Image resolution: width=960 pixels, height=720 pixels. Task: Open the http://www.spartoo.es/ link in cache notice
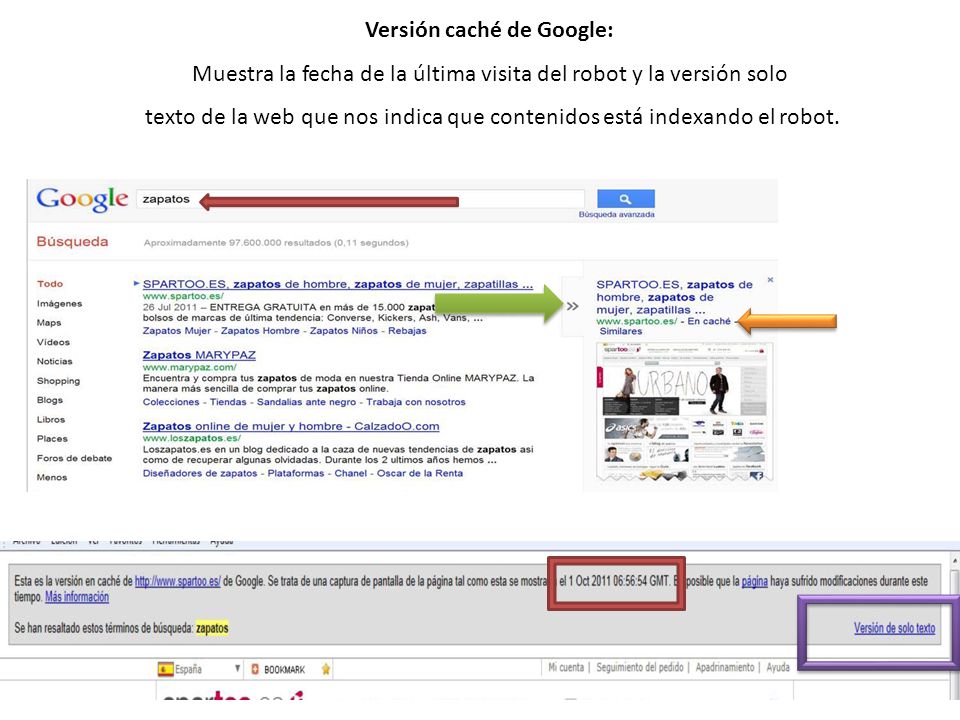click(x=178, y=581)
